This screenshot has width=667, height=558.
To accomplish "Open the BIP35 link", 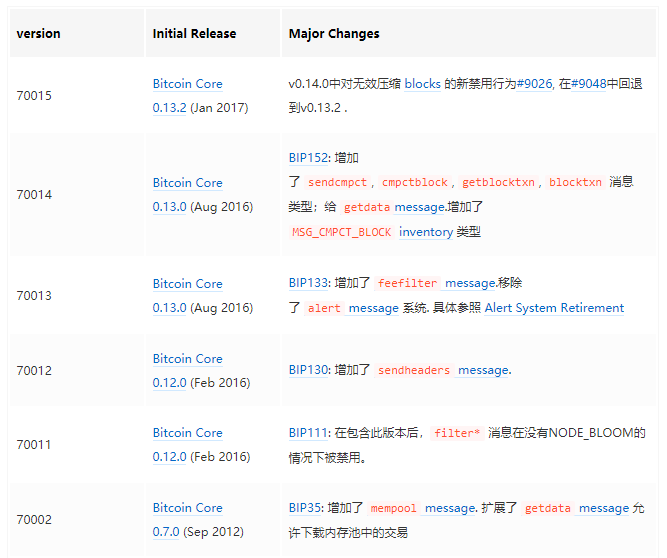I will 305,508.
